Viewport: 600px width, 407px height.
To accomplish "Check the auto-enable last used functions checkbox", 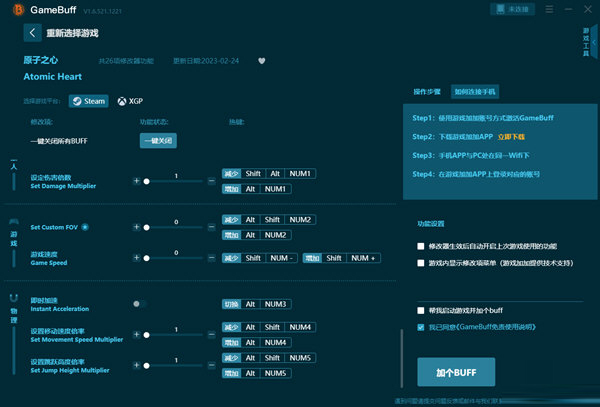I will [x=420, y=246].
